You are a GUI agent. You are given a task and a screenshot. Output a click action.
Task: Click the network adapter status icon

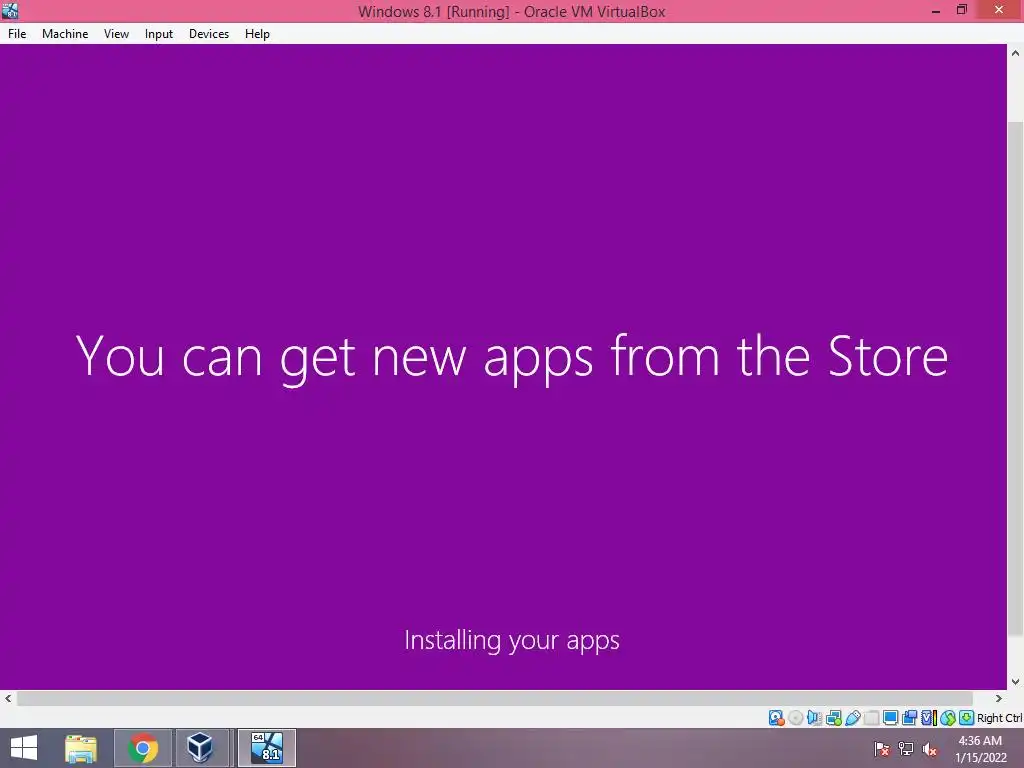click(x=833, y=718)
